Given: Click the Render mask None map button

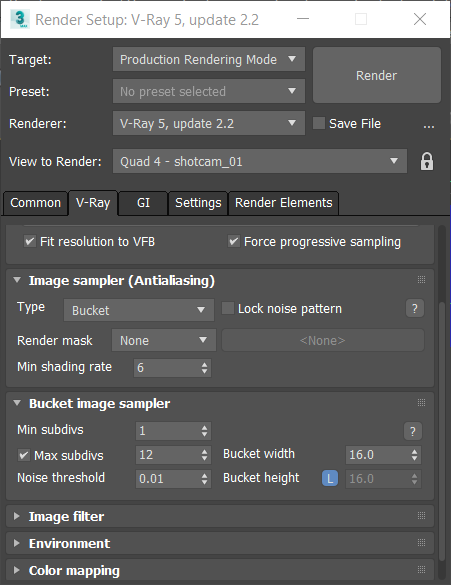Looking at the screenshot, I should pyautogui.click(x=323, y=340).
